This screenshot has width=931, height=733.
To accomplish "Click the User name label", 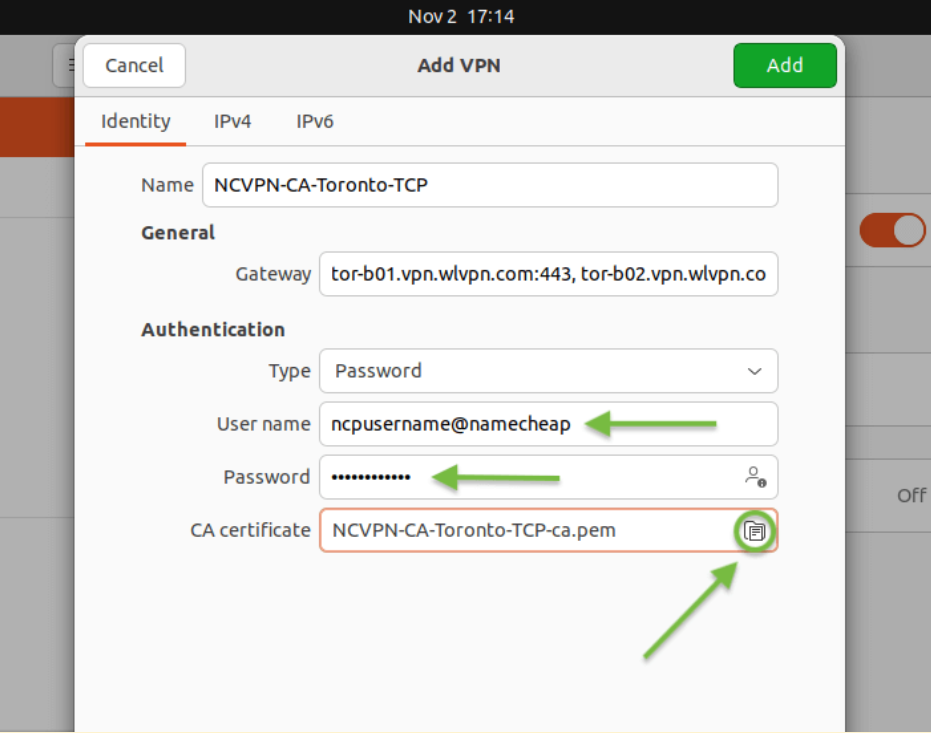I will point(264,424).
